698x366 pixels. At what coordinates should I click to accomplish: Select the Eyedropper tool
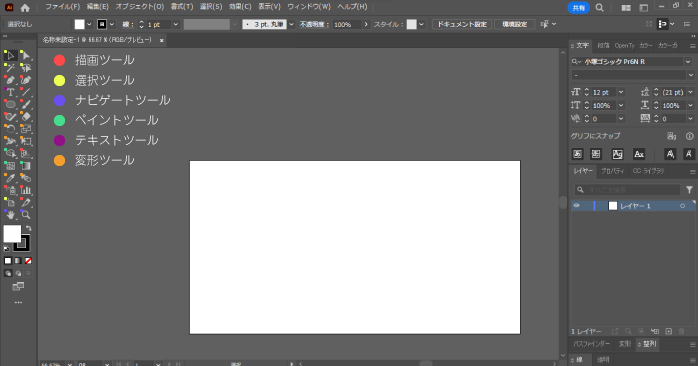coord(10,178)
